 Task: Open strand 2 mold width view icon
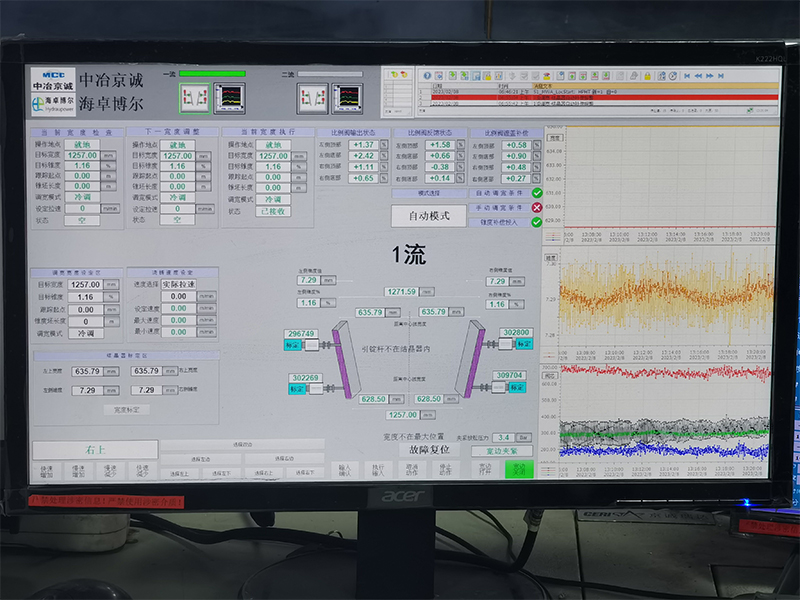[x=312, y=98]
